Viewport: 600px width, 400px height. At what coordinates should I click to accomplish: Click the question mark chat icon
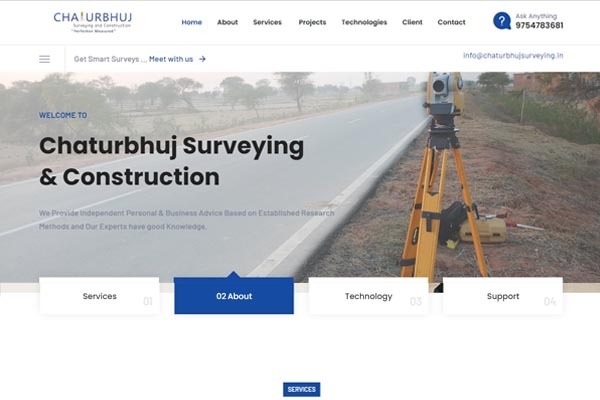point(502,21)
